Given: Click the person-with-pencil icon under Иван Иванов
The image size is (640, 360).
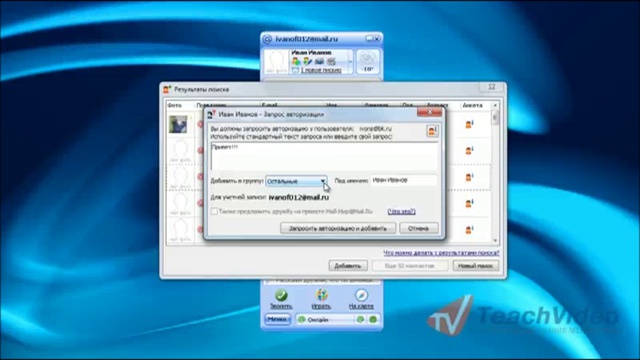Looking at the screenshot, I should (307, 62).
